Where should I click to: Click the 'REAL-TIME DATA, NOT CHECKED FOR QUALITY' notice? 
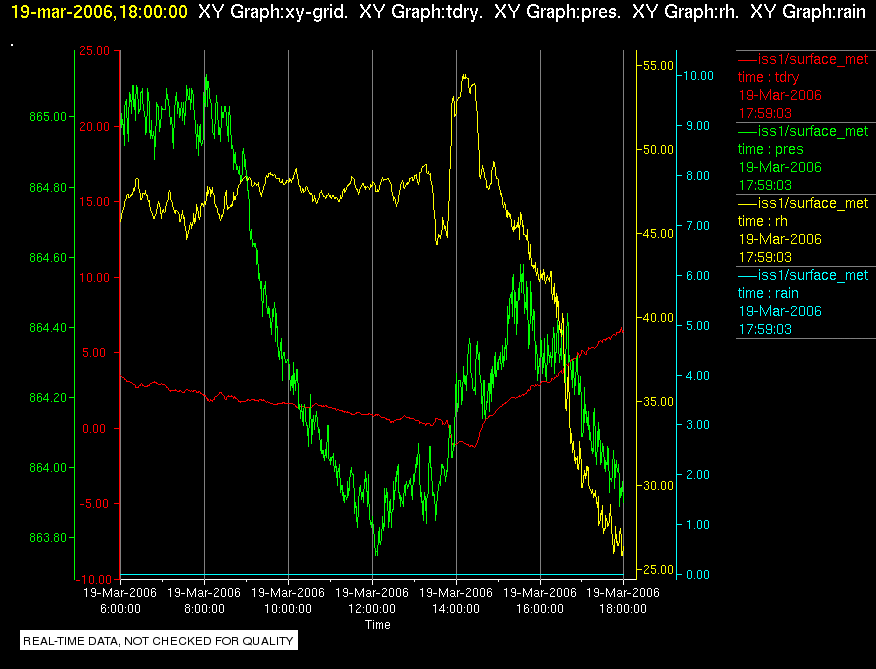pyautogui.click(x=159, y=640)
